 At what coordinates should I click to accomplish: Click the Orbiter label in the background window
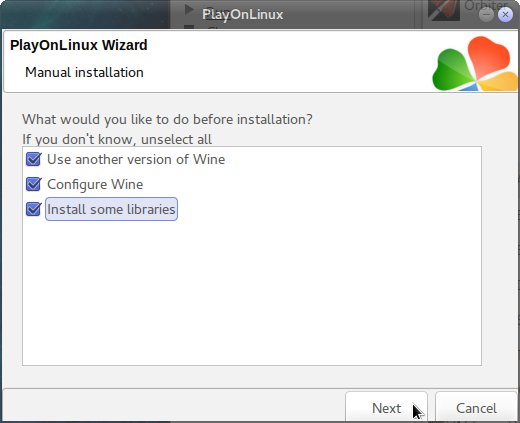pyautogui.click(x=486, y=5)
